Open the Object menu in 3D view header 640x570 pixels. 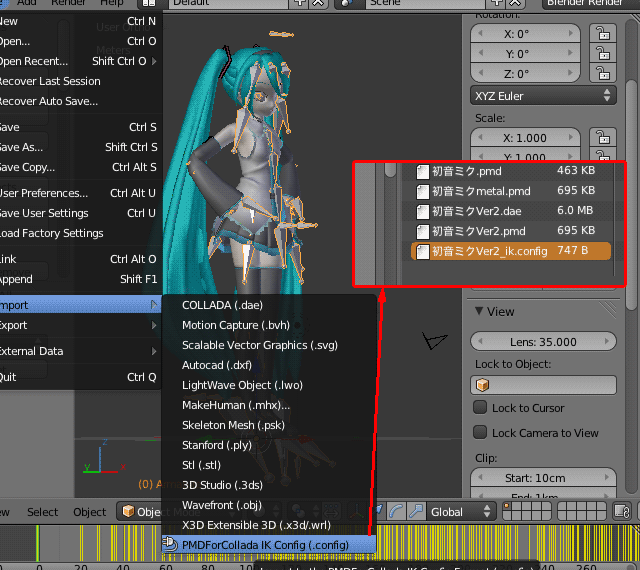tap(89, 512)
